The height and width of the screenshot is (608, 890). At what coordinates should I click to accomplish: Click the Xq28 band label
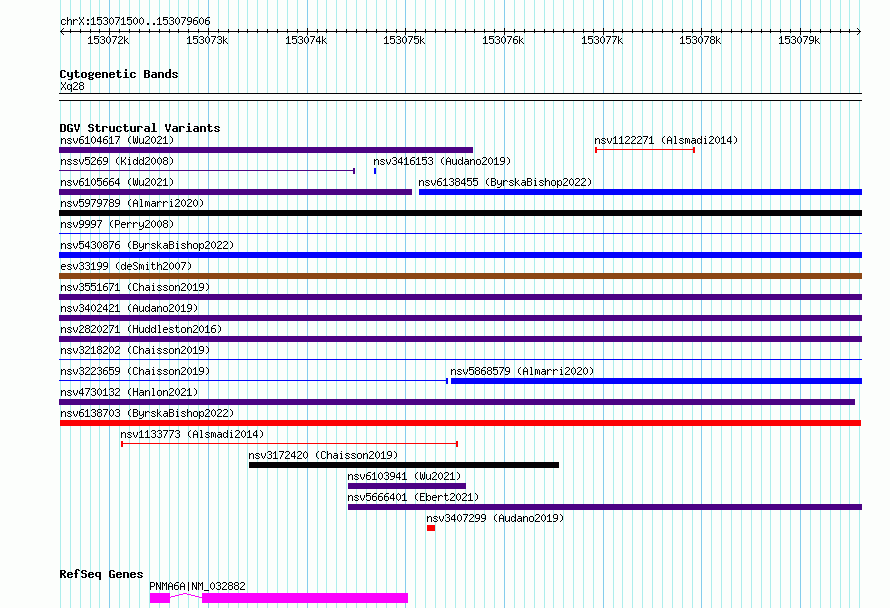(72, 86)
